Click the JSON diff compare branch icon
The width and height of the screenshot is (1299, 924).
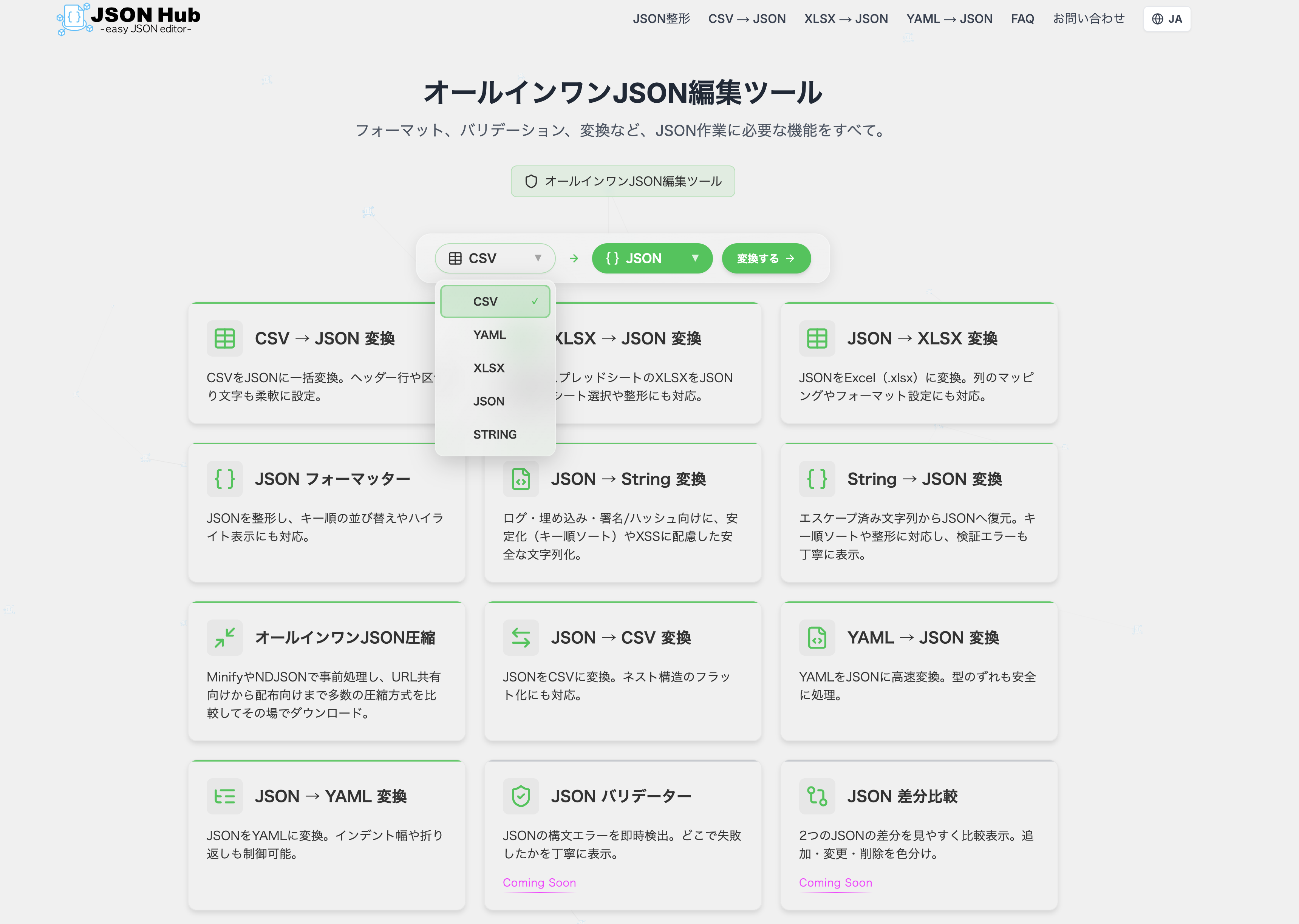(817, 796)
